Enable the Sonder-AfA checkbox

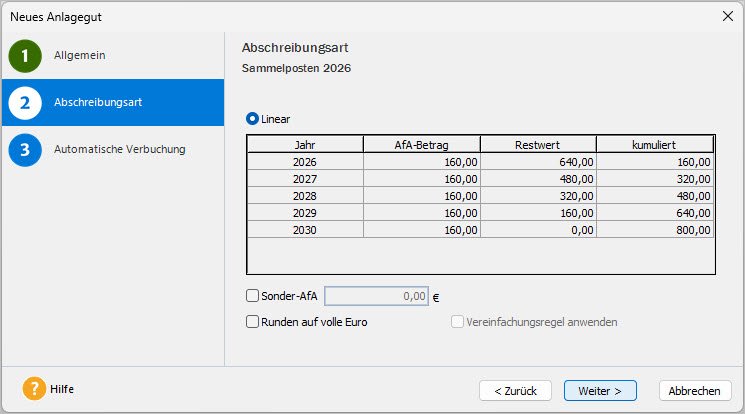click(x=253, y=296)
